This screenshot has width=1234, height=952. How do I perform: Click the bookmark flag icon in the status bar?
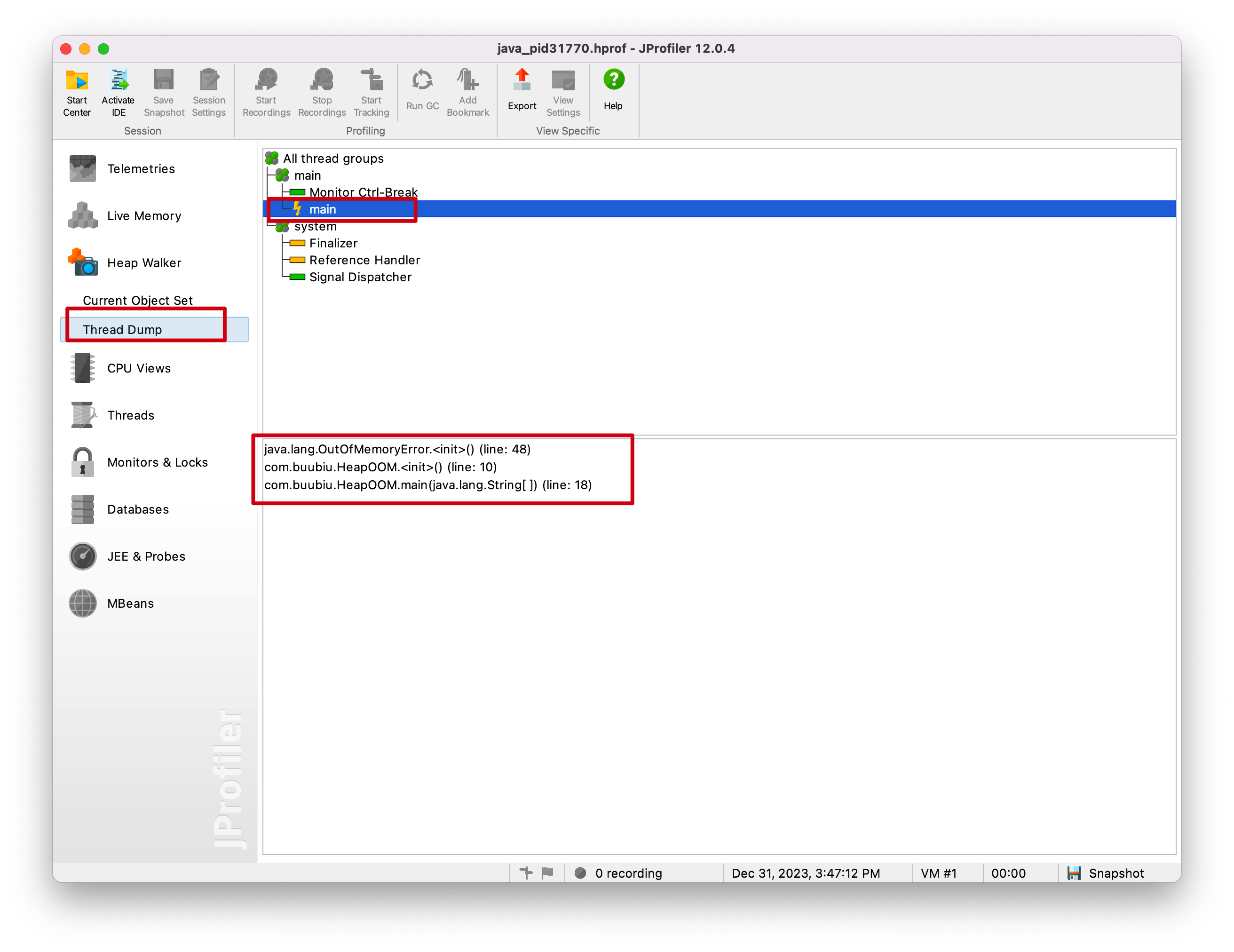tap(547, 873)
